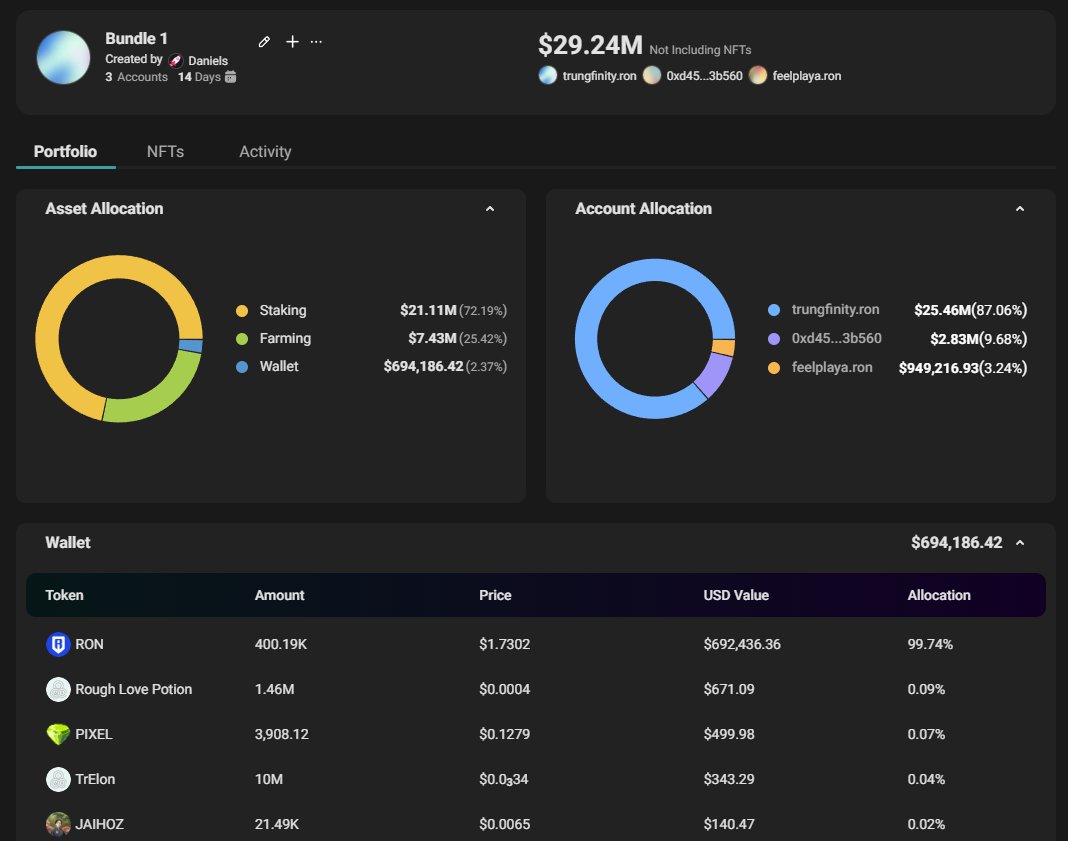Click the JAIHOZ USD value $140.47
Screen dimensions: 1068x841
729,824
